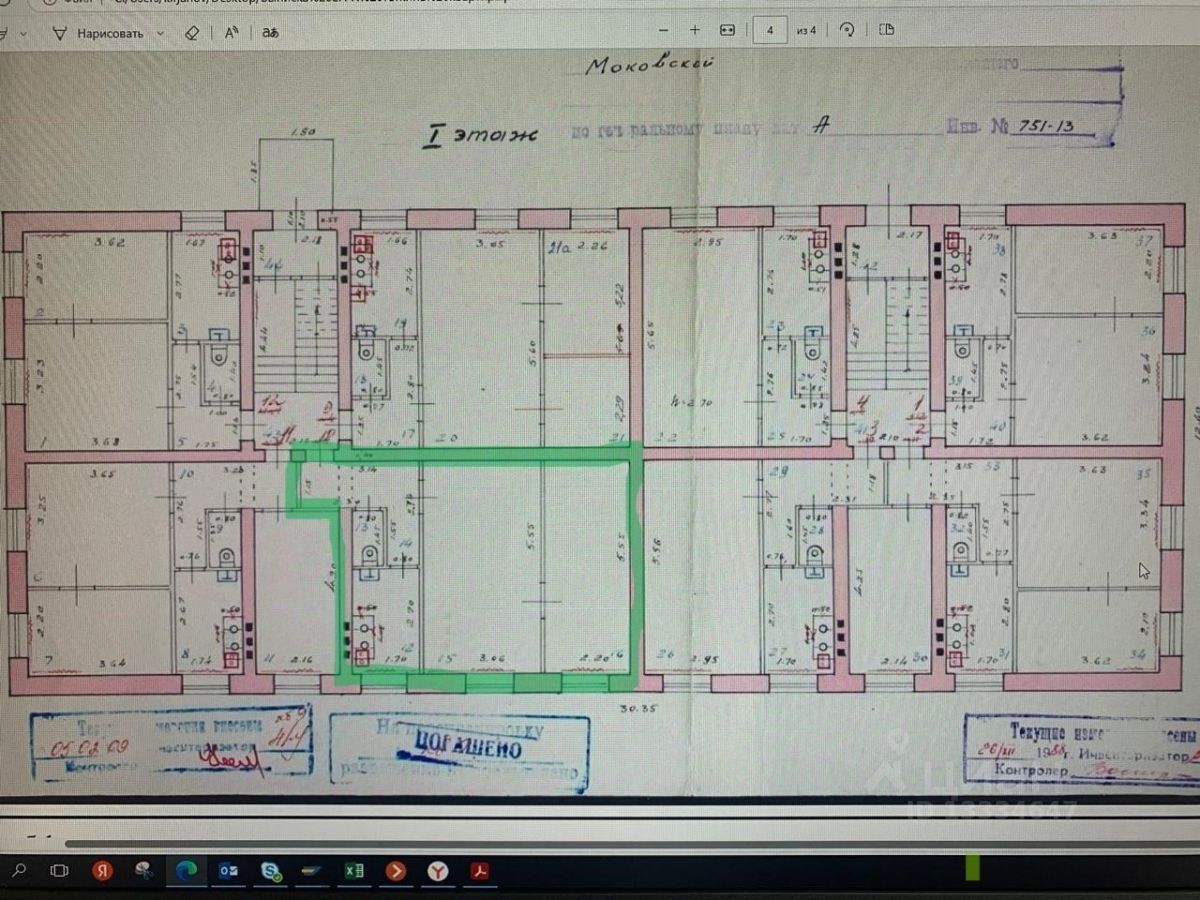
Task: Open Windows search from taskbar
Action: tap(20, 871)
